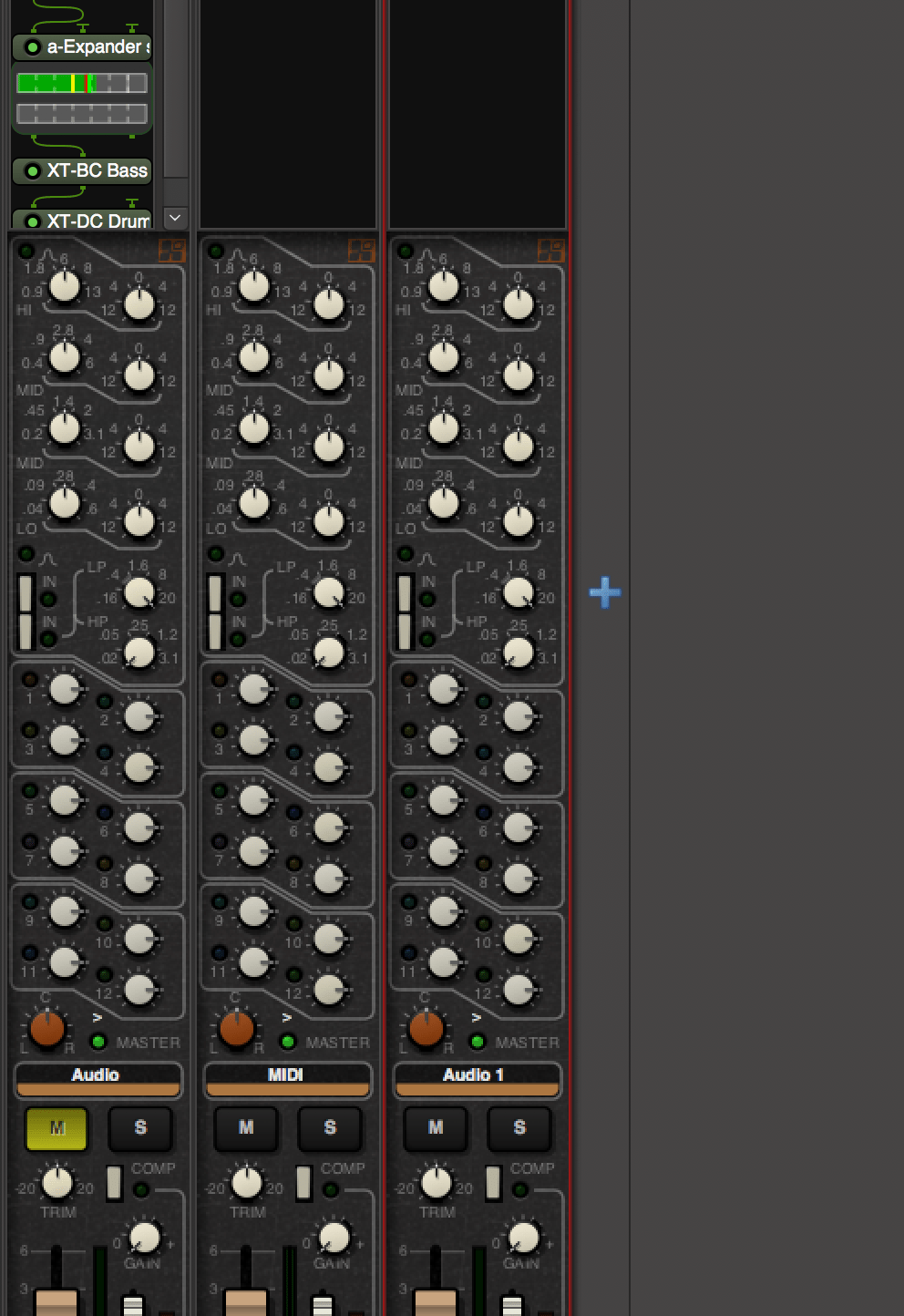Click the pan knob on the Audio 1 strip
The height and width of the screenshot is (1316, 904).
tap(426, 1030)
